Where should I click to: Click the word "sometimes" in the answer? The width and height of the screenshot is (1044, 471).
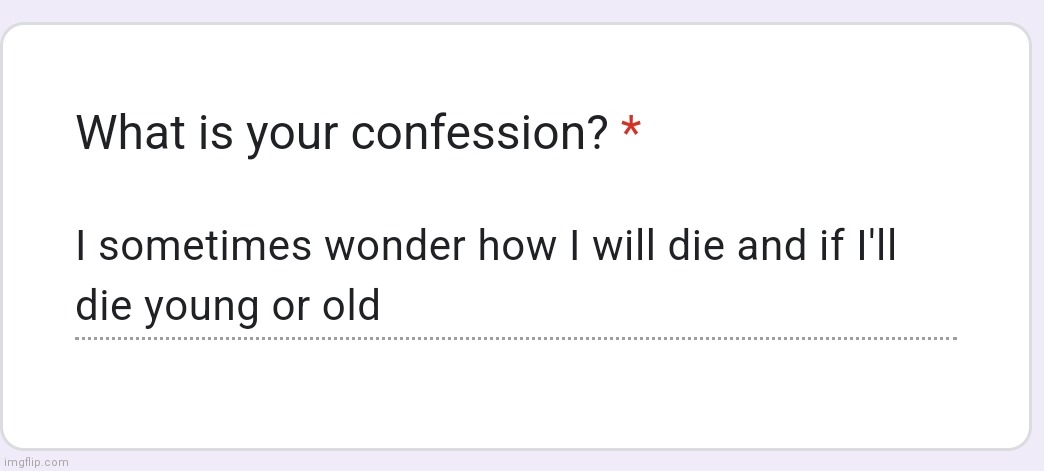click(205, 246)
